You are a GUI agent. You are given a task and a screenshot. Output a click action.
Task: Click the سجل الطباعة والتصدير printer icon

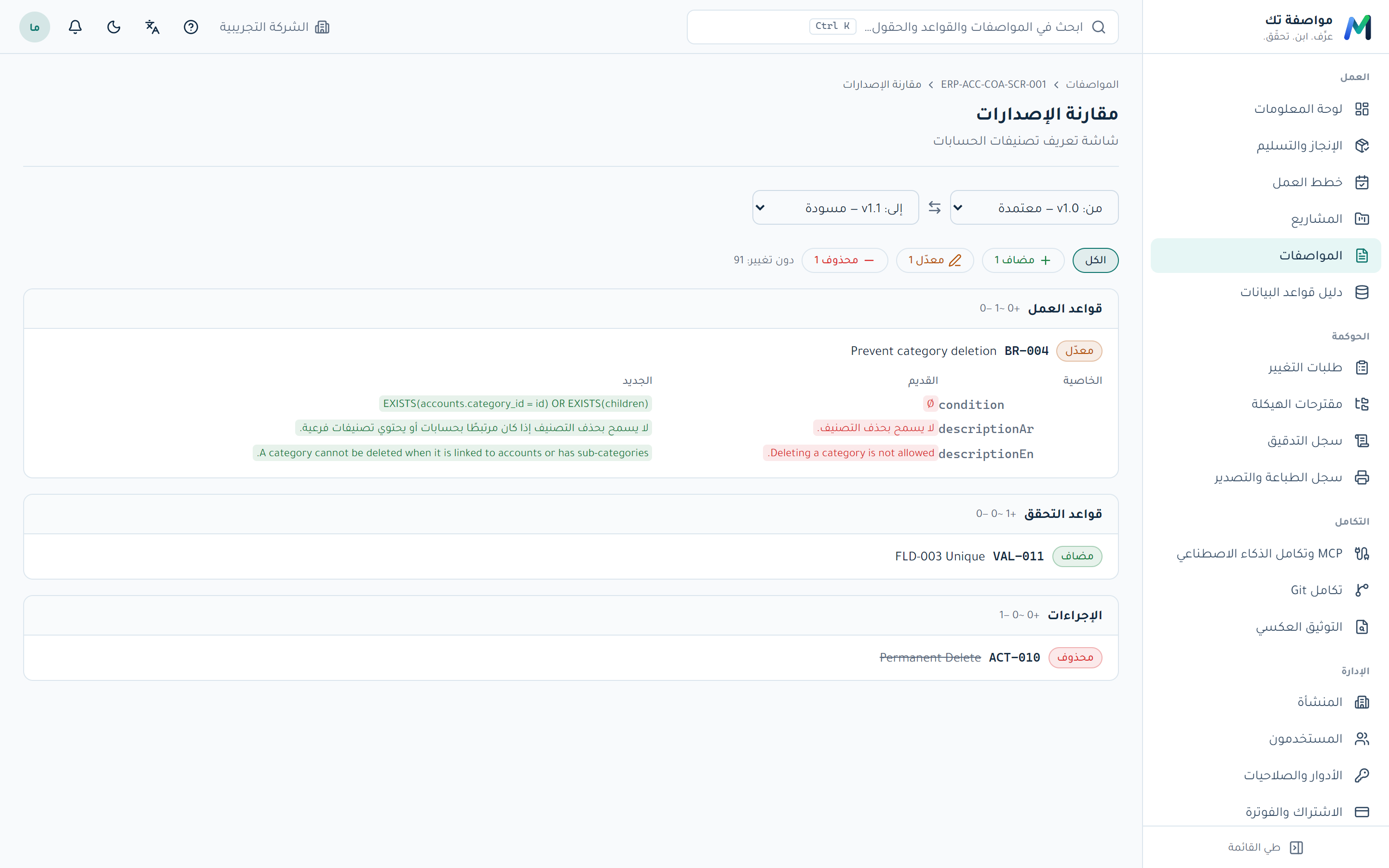click(1362, 477)
